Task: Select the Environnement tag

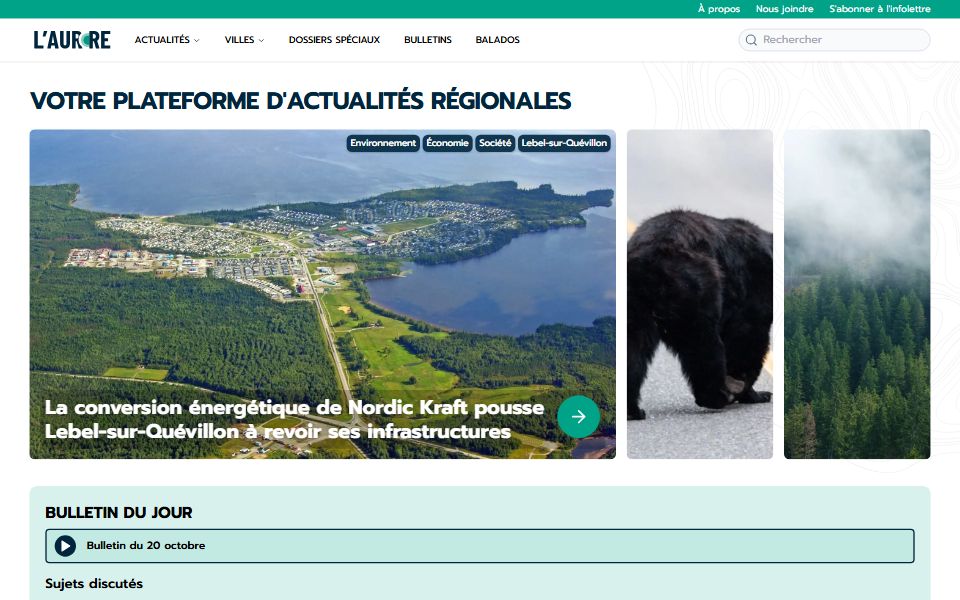Action: (383, 143)
